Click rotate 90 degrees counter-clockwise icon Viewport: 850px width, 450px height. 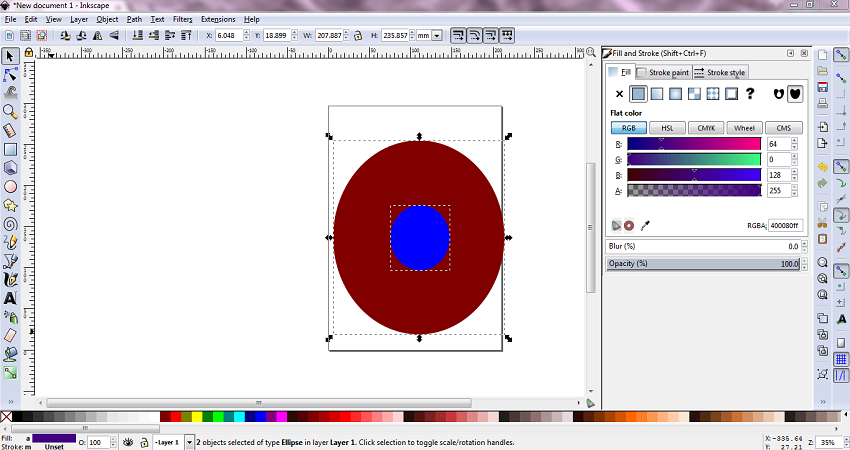tap(65, 35)
